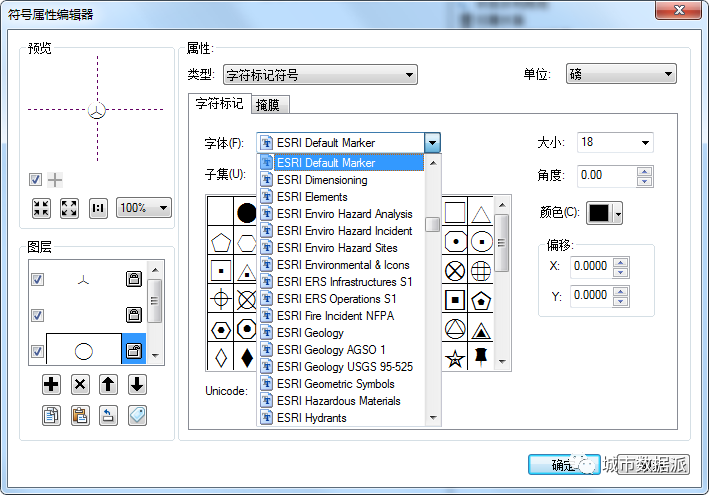Open the color picker dropdown arrow
This screenshot has width=709, height=495.
(618, 213)
